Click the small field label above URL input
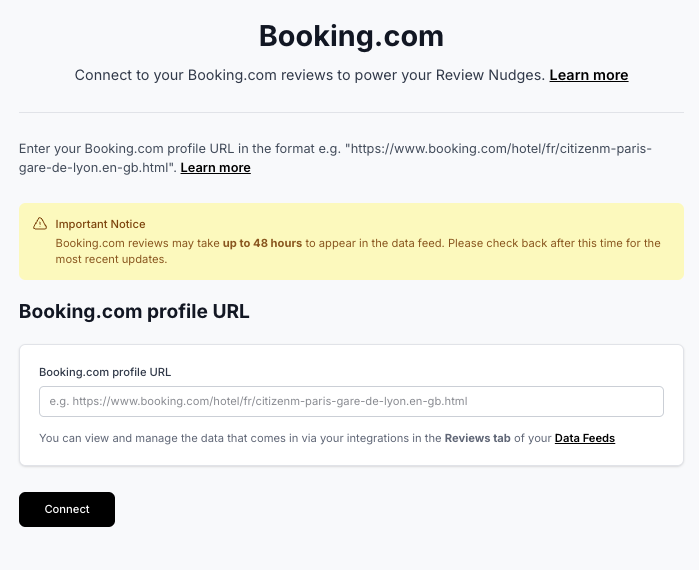This screenshot has height=570, width=699. click(105, 372)
